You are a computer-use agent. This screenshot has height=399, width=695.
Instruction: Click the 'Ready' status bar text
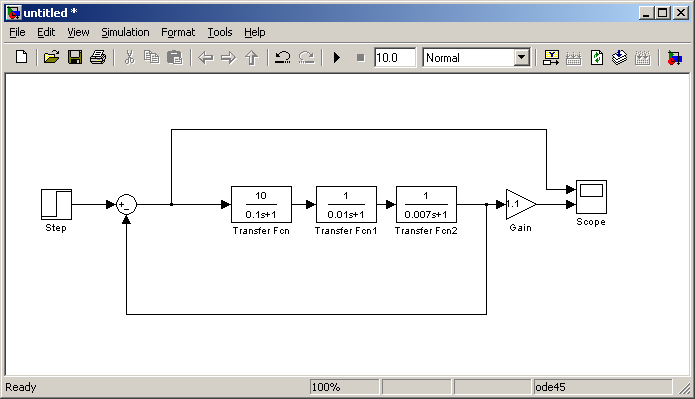tap(20, 387)
